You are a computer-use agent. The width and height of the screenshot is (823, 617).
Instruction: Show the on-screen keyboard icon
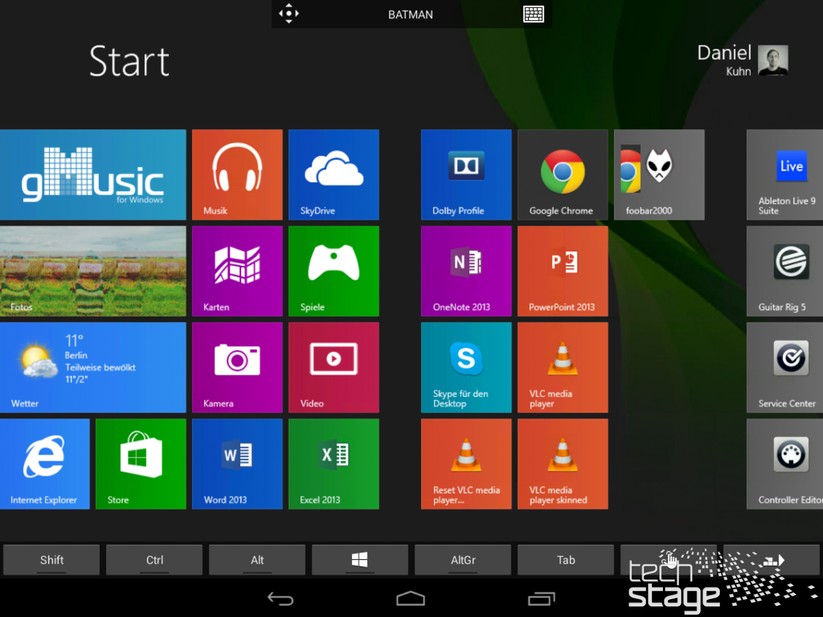(534, 14)
